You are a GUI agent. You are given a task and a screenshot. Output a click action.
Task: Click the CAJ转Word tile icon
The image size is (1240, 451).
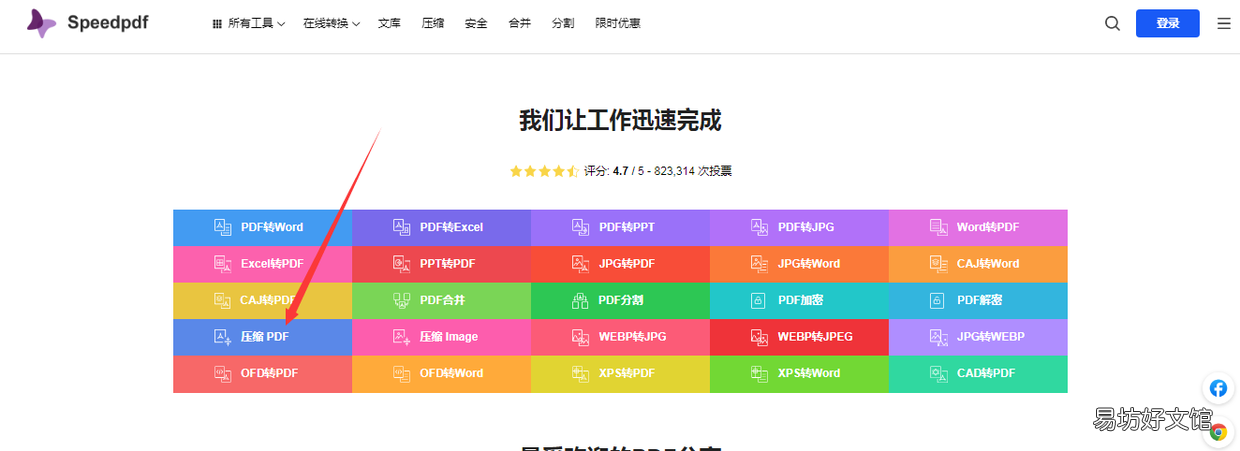pyautogui.click(x=938, y=264)
